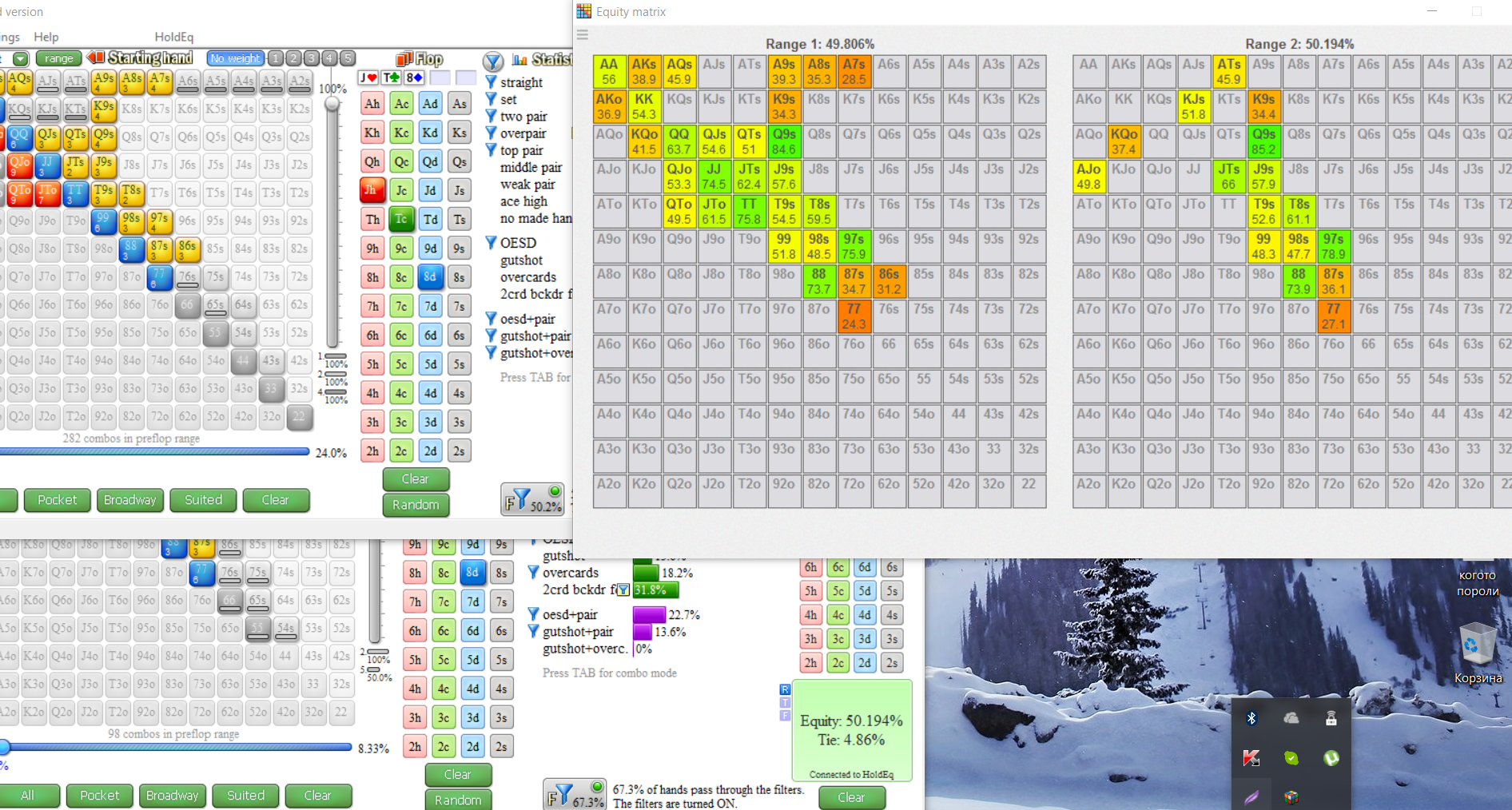Click the Wi-Fi lock tray icon
Image resolution: width=1512 pixels, height=810 pixels.
[1331, 718]
